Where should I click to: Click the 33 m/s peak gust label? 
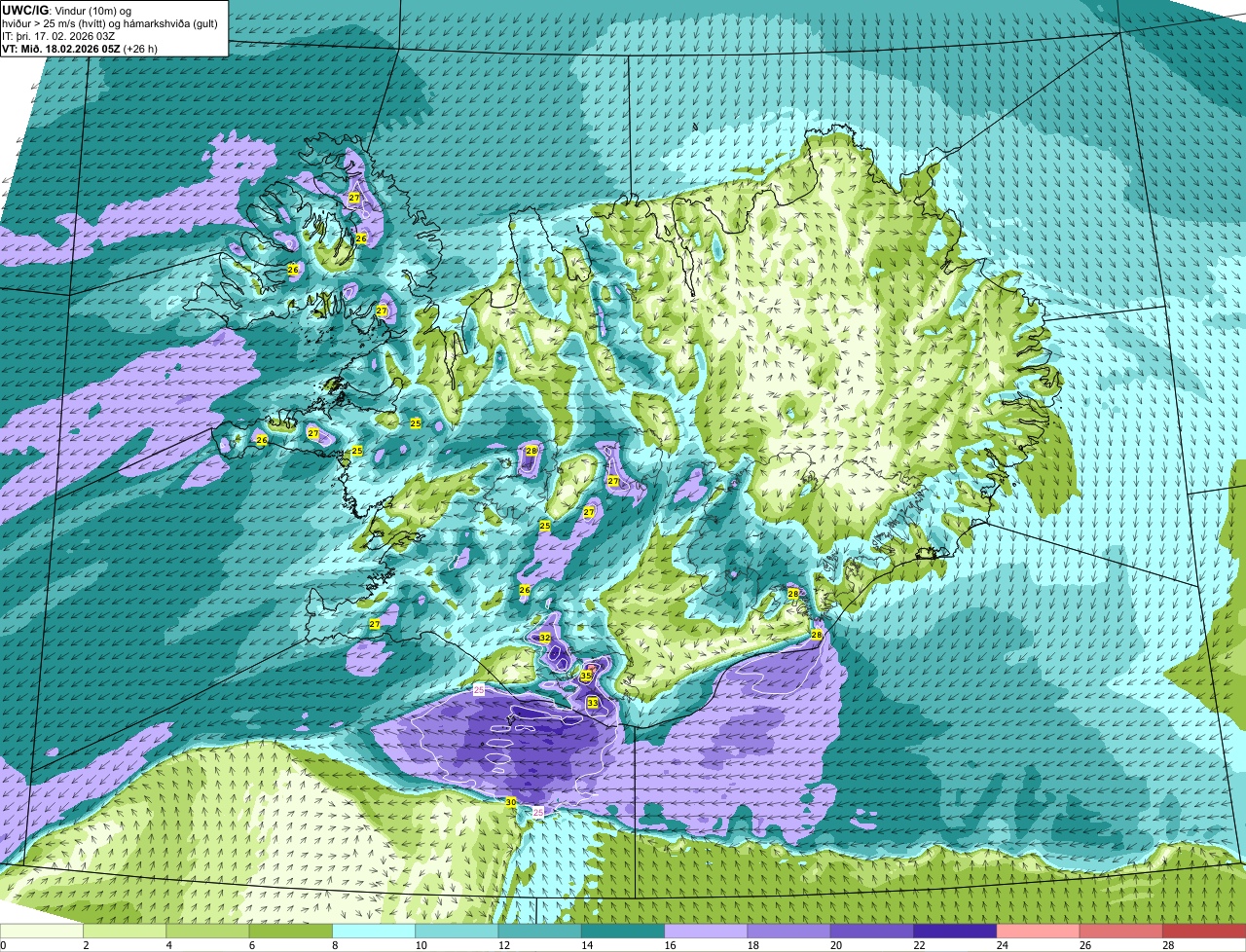point(592,702)
